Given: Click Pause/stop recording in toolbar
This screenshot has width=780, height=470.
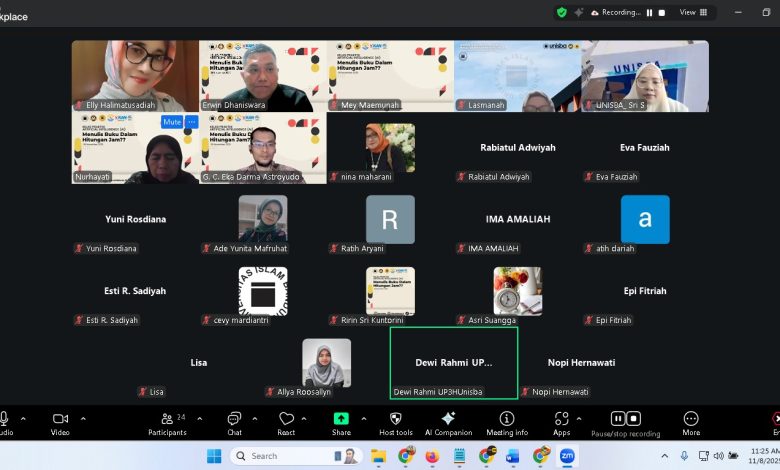Looking at the screenshot, I should pos(626,421).
